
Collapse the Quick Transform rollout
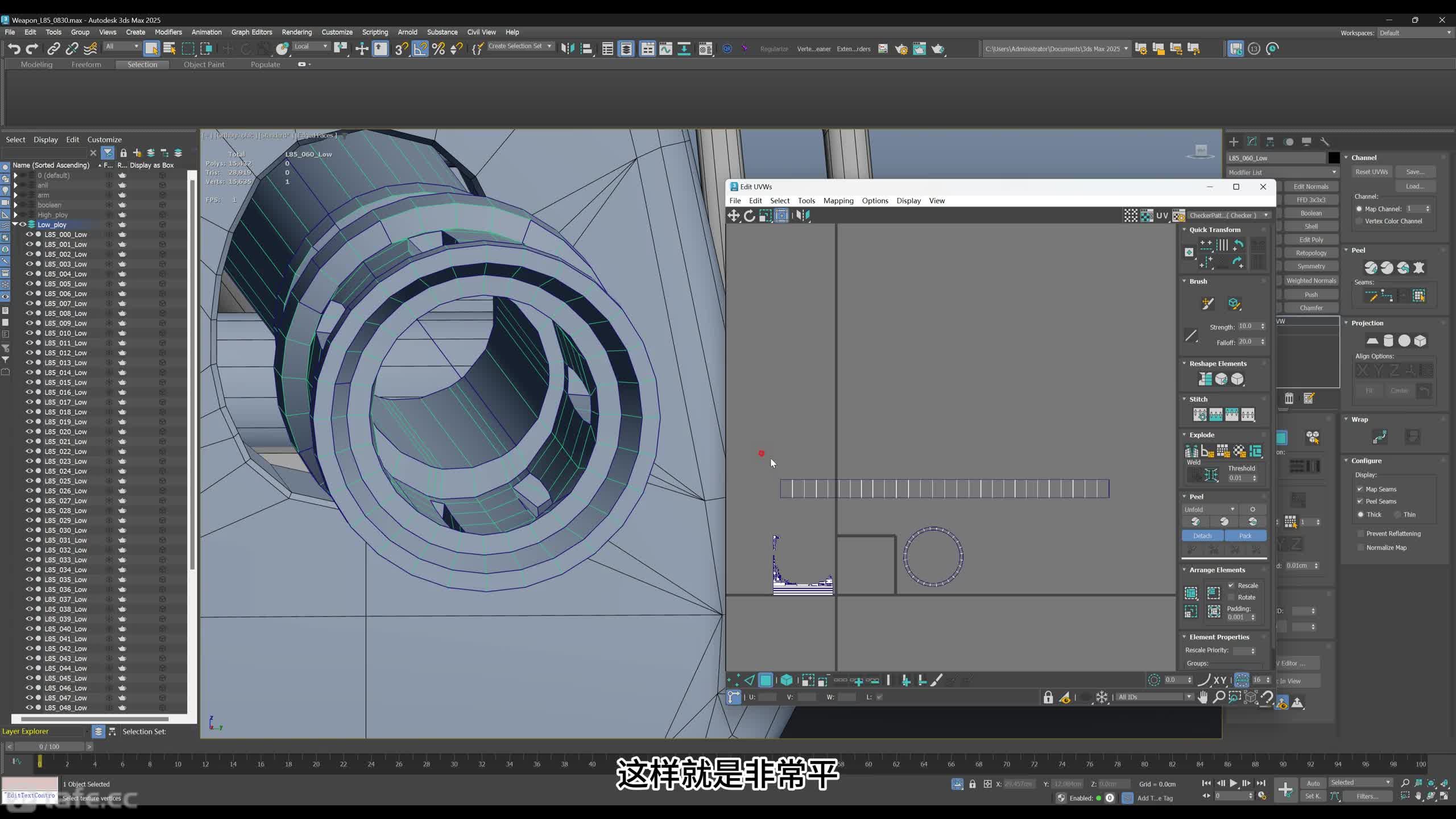[x=1185, y=230]
